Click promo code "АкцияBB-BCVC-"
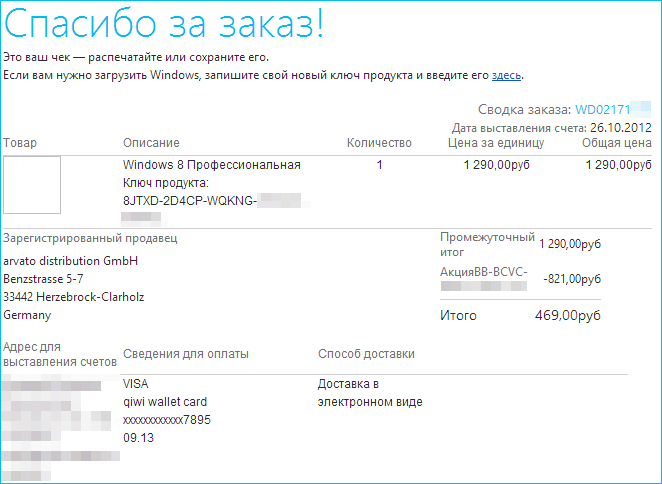 tap(484, 272)
